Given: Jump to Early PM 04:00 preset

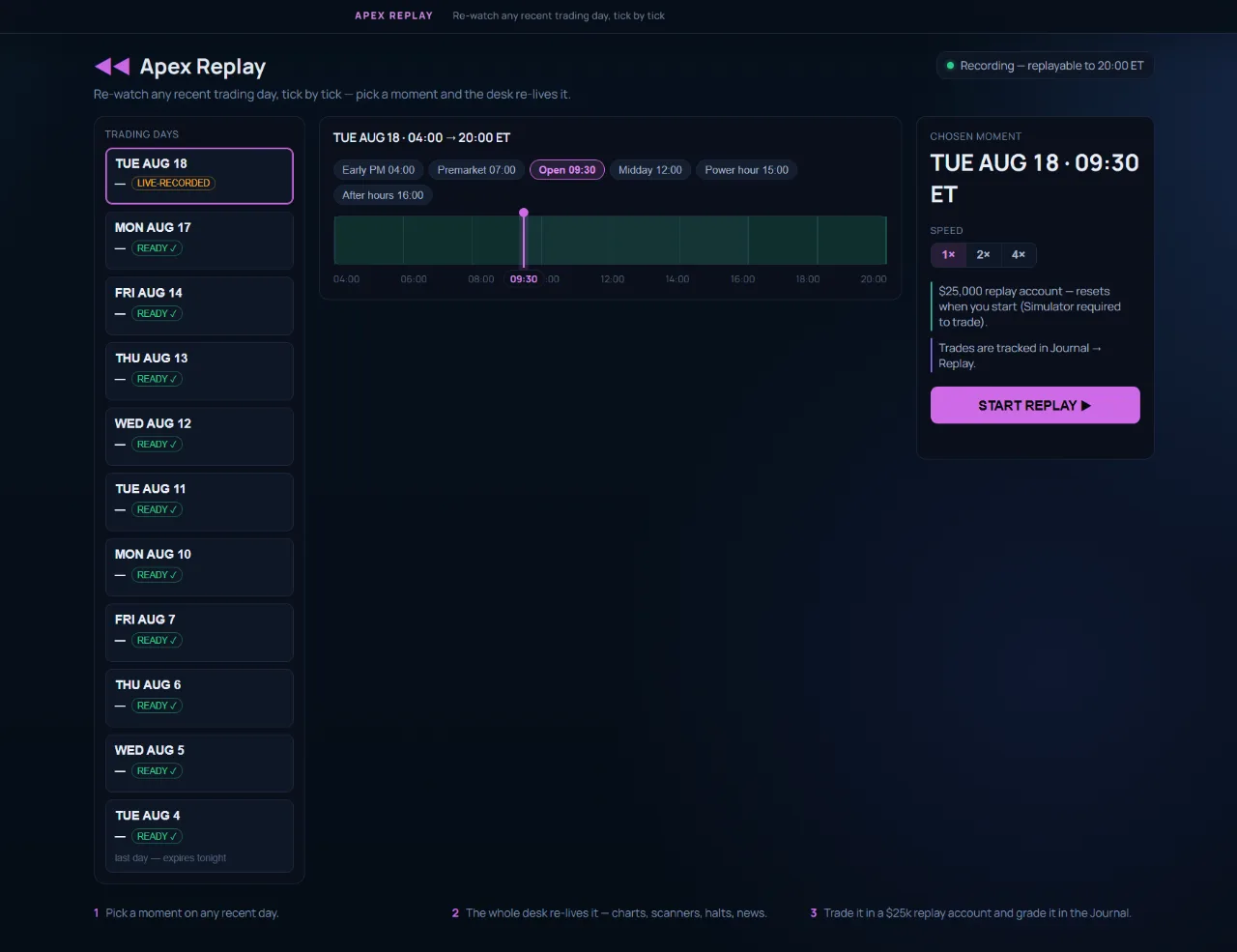Looking at the screenshot, I should tap(378, 170).
